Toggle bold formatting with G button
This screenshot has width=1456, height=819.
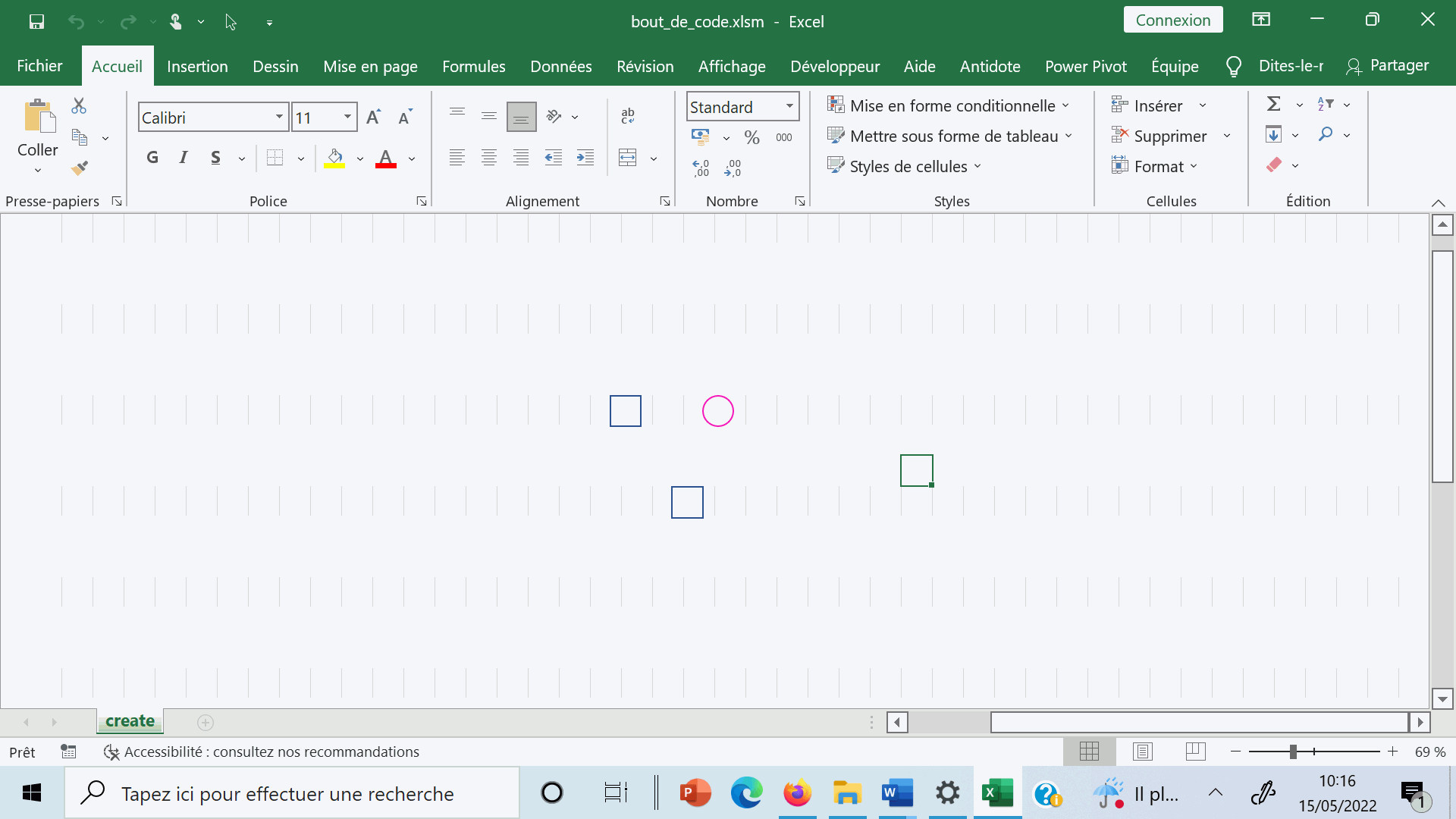coord(152,158)
